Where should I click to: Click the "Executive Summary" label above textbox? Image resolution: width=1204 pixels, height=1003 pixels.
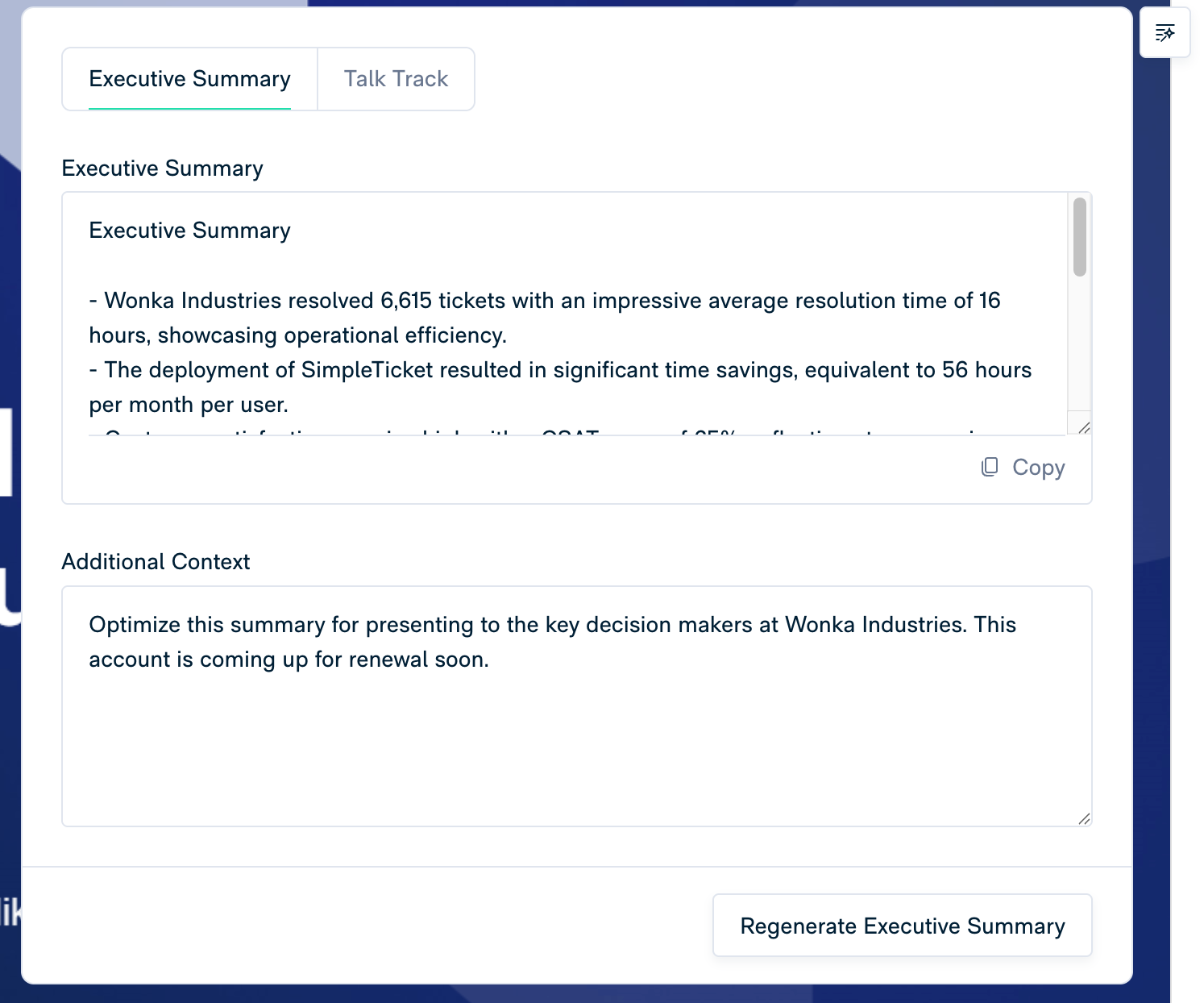click(x=162, y=169)
